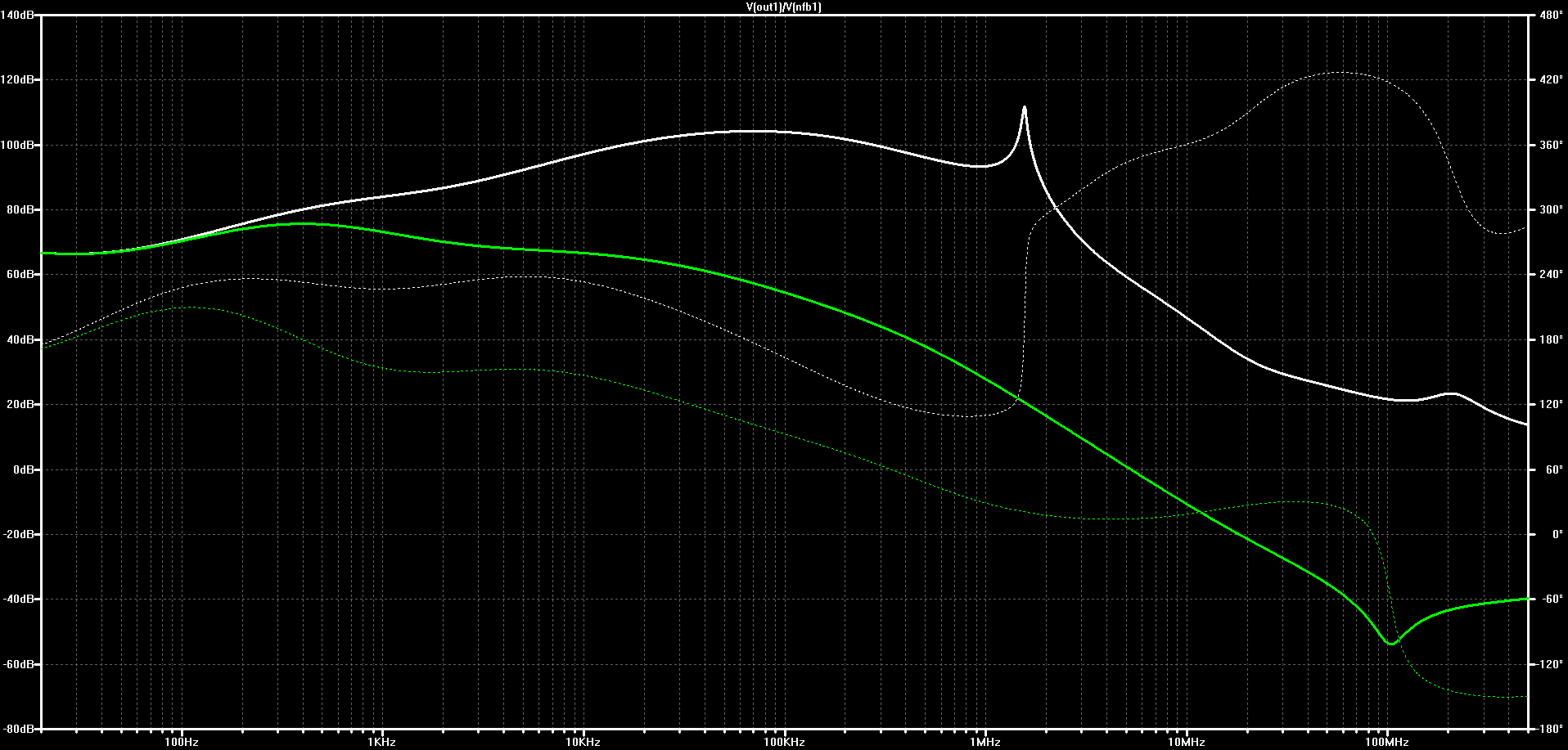The width and height of the screenshot is (1568, 750).
Task: Click the 360° phase axis label
Action: pyautogui.click(x=1551, y=145)
